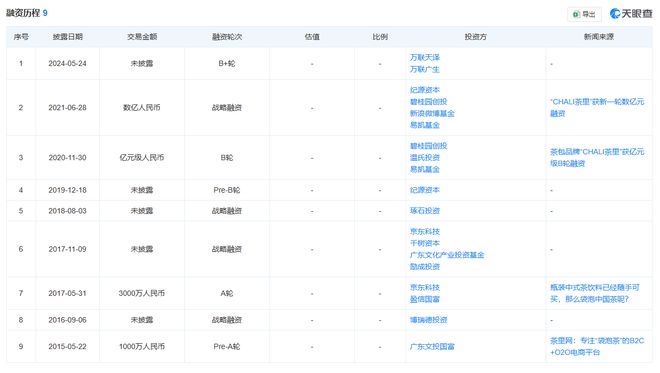Select date cell 2017-11-09

pyautogui.click(x=67, y=249)
